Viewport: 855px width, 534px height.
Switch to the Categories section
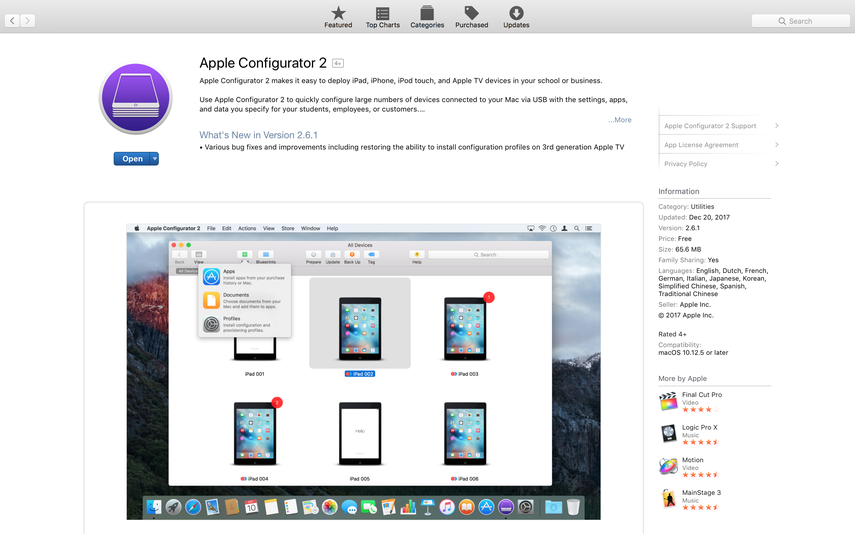click(x=427, y=16)
